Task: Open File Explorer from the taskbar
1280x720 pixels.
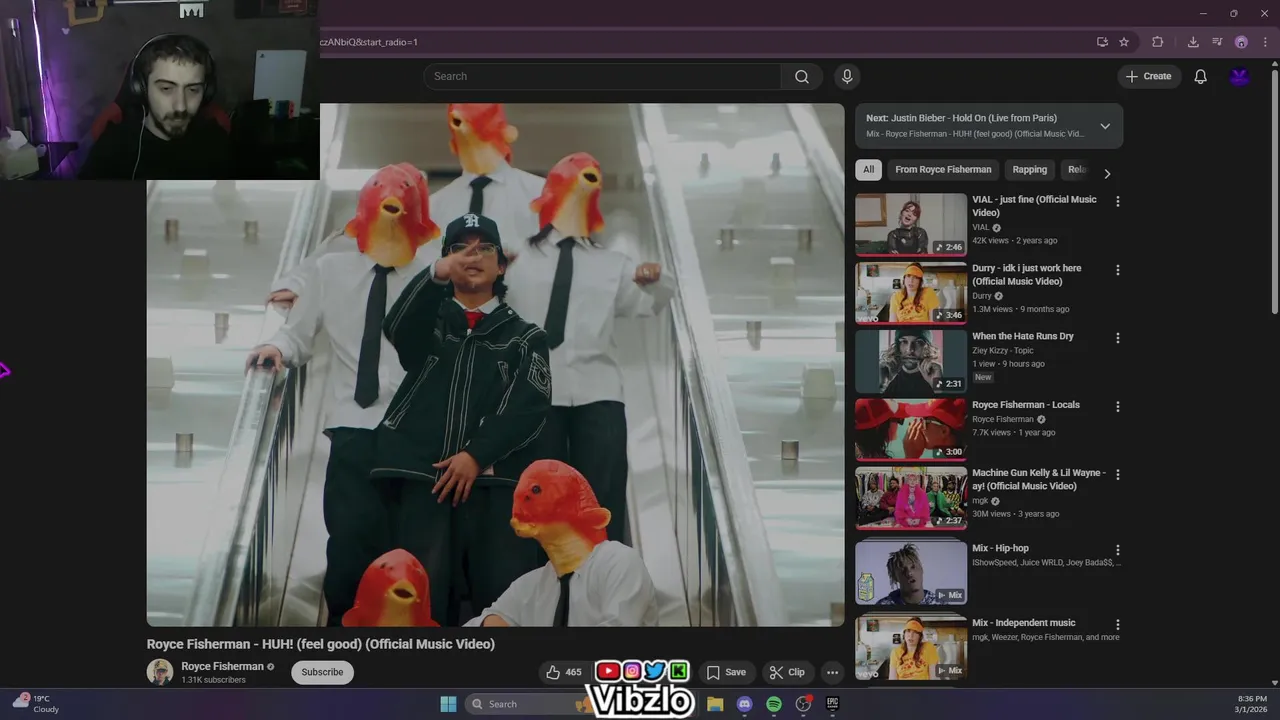Action: pos(715,704)
